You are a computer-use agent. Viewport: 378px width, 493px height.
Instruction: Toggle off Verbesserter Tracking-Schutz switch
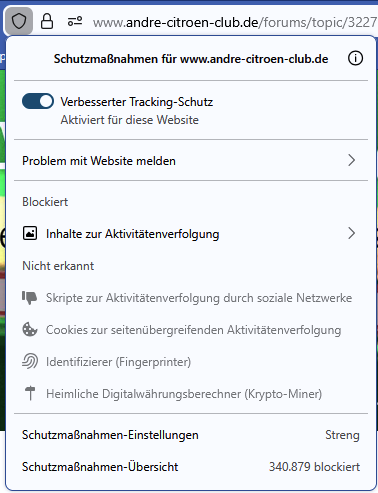pos(38,101)
